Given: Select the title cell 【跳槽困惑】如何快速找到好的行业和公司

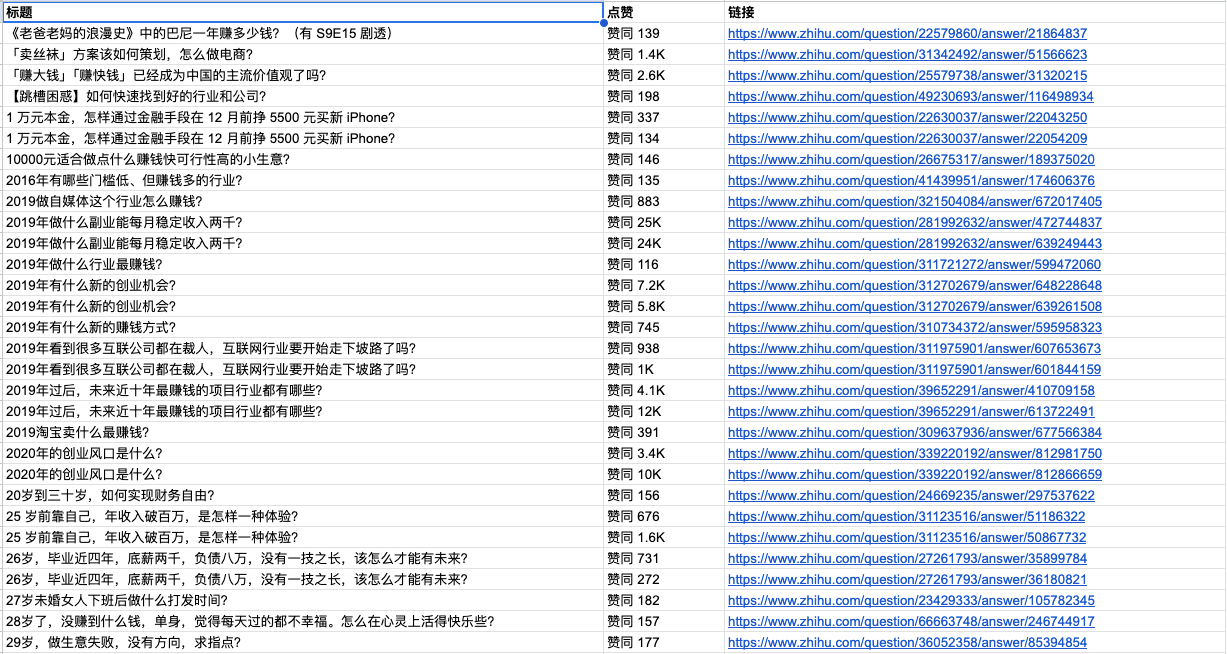Looking at the screenshot, I should [x=303, y=96].
